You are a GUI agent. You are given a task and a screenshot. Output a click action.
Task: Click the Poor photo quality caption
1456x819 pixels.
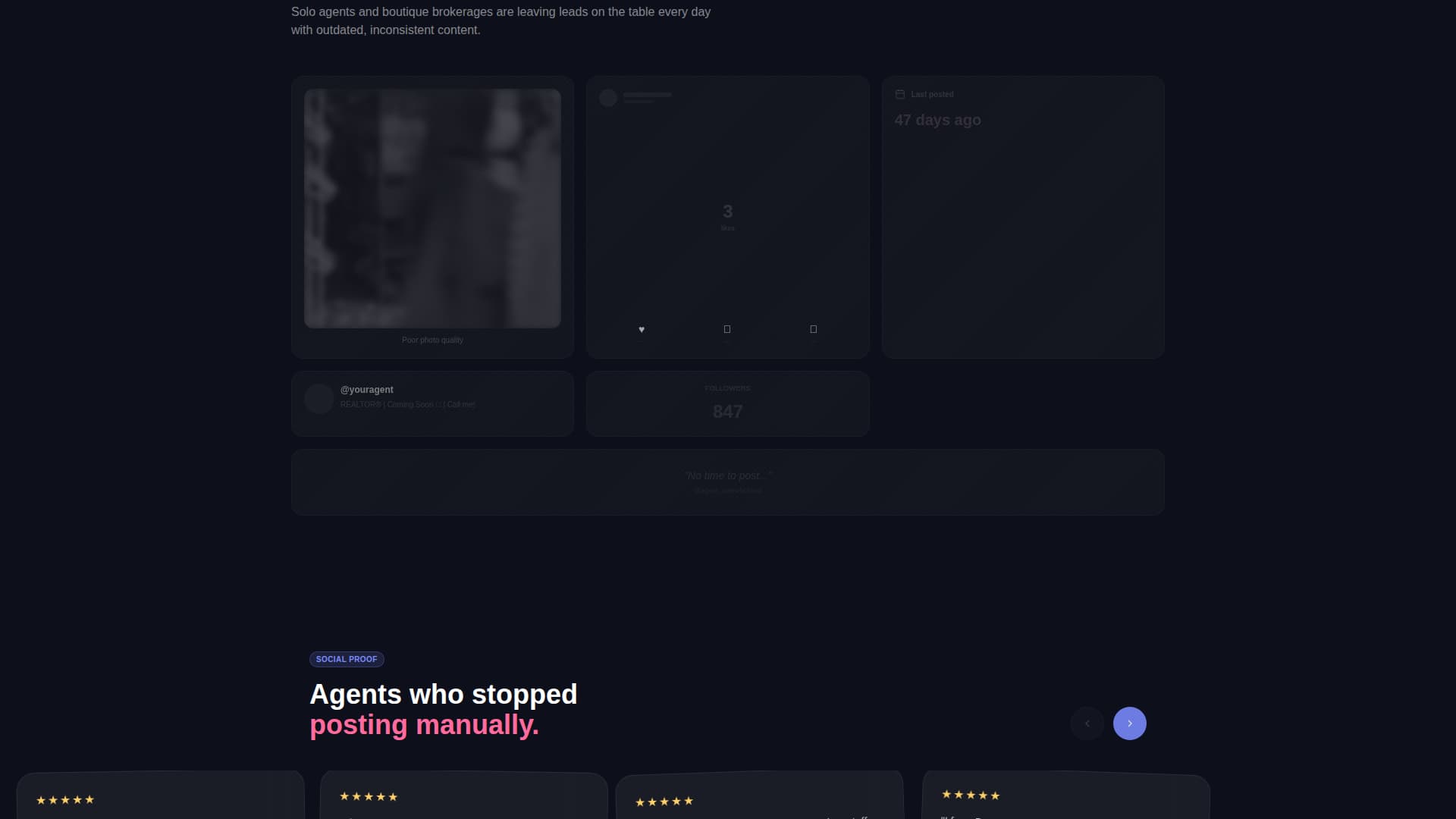tap(432, 340)
